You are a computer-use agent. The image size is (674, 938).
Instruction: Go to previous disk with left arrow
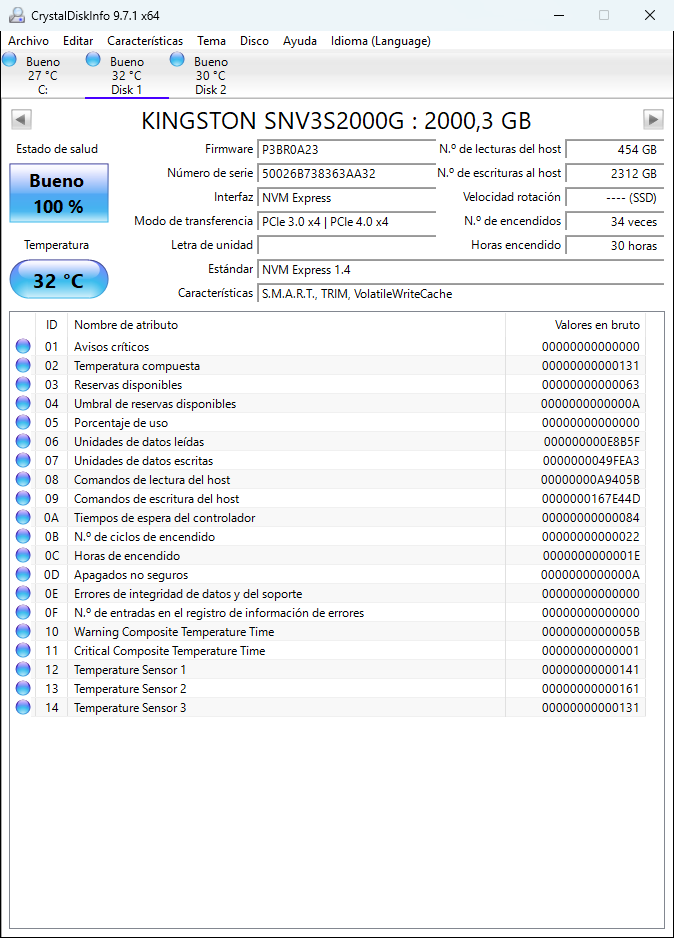(x=21, y=120)
